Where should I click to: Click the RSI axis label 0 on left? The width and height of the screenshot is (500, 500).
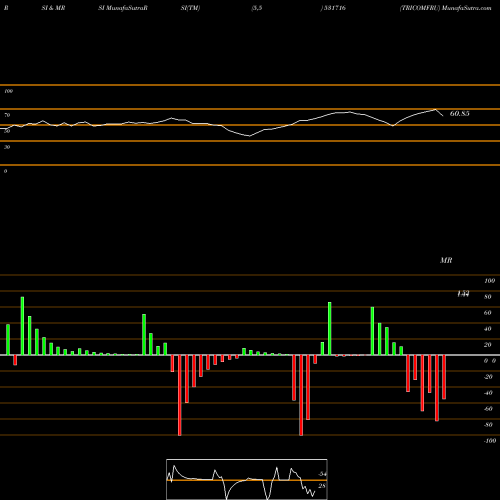point(5,171)
